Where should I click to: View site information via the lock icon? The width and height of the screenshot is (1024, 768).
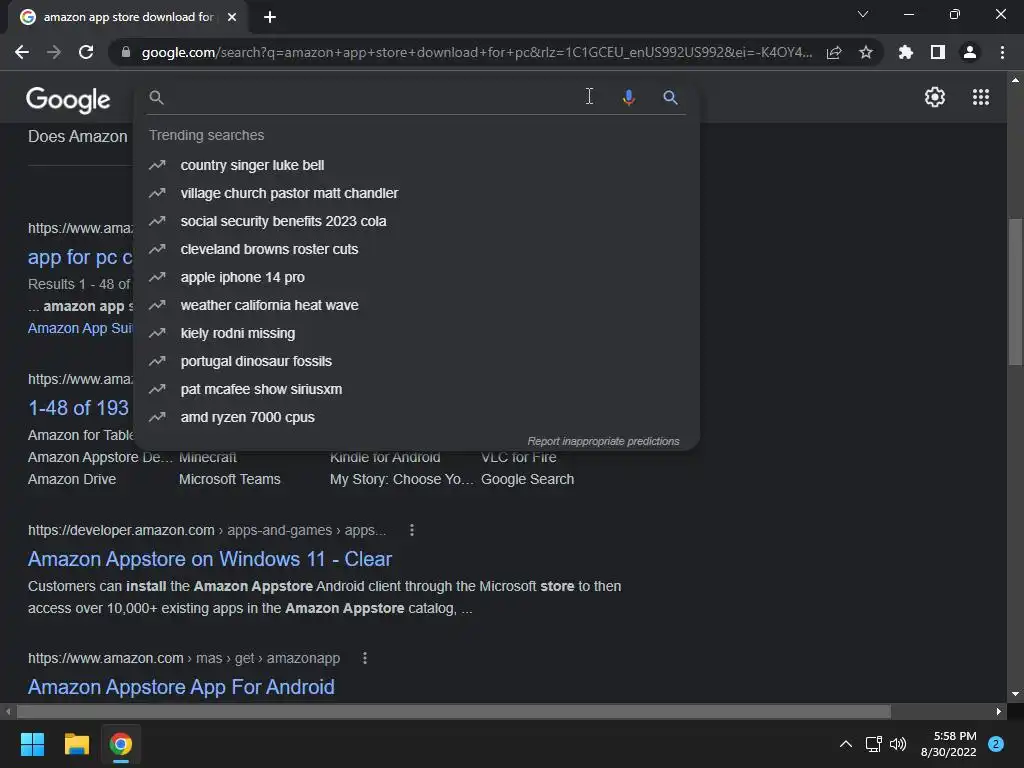pos(126,52)
